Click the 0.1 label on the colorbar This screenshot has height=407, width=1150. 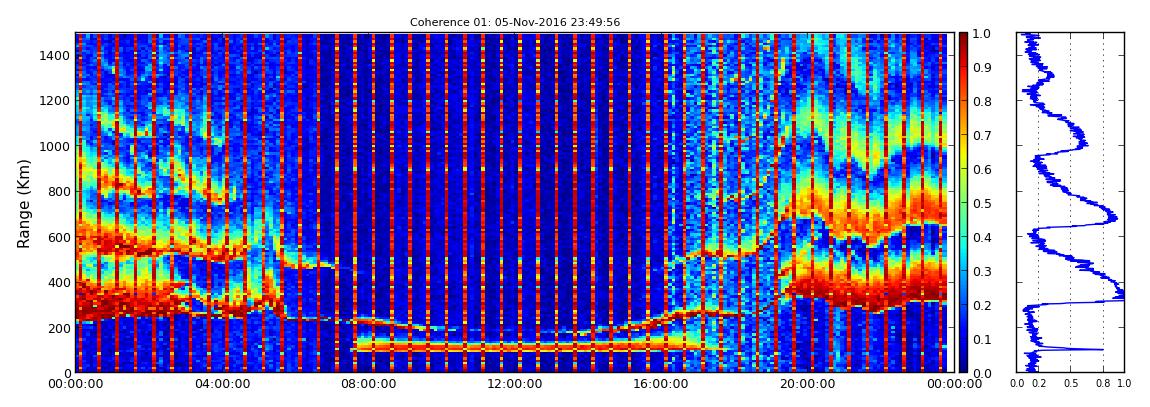point(981,340)
